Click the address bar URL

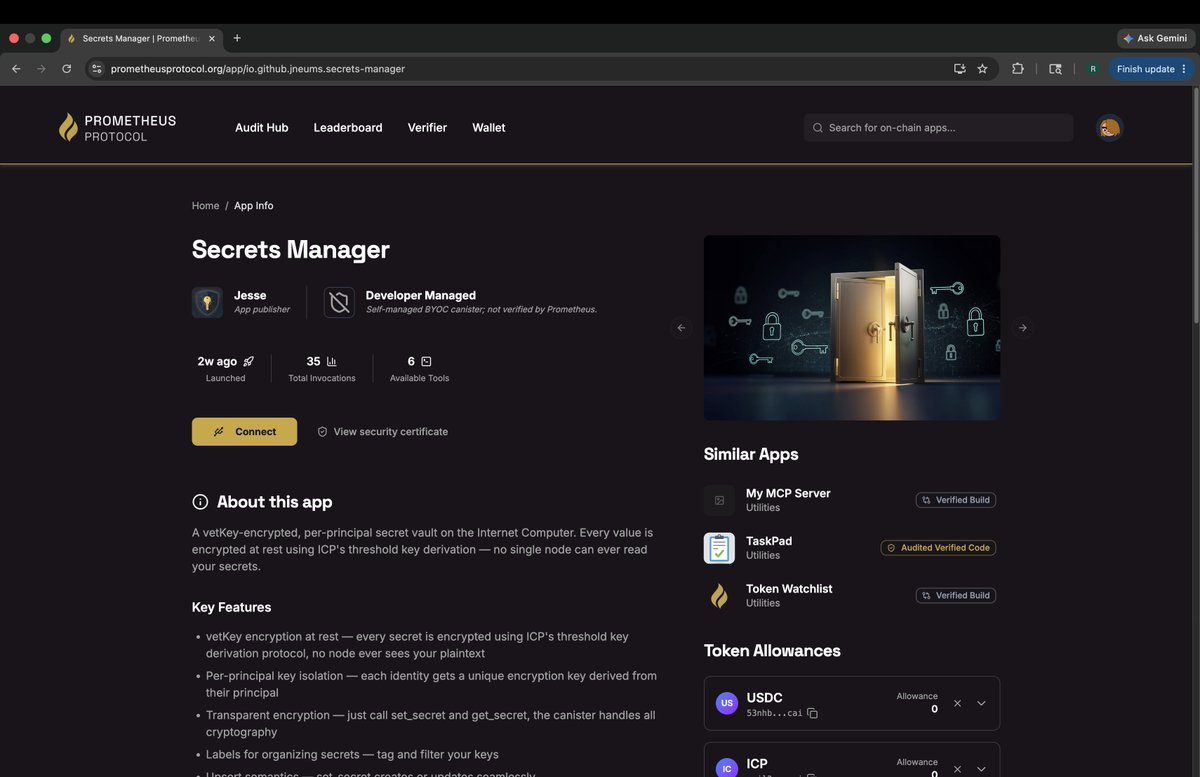258,69
